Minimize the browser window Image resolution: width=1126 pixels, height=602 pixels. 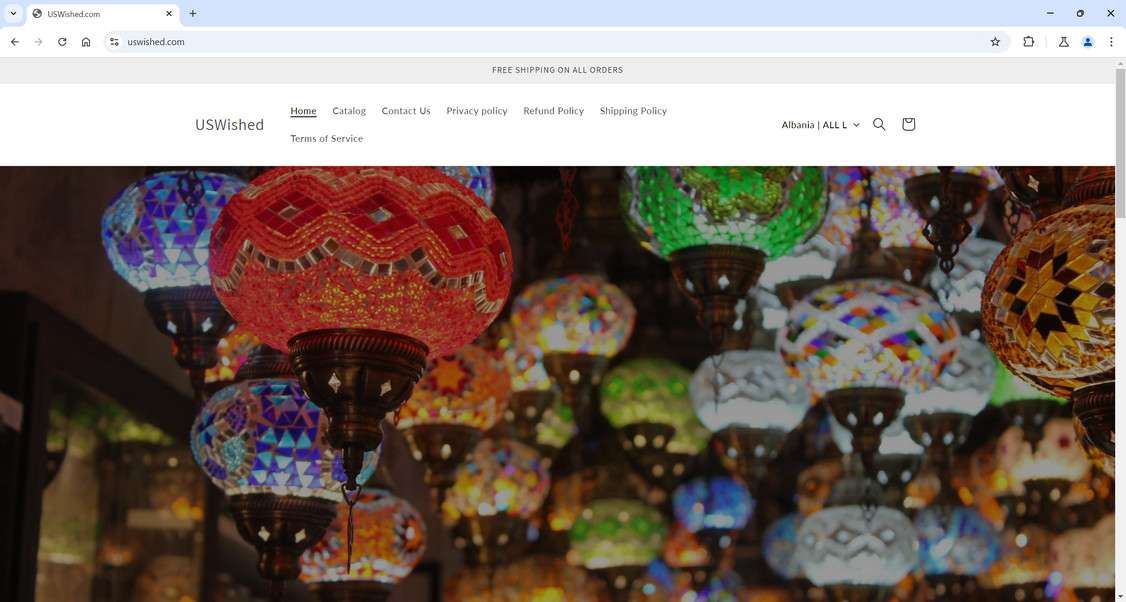pyautogui.click(x=1050, y=13)
